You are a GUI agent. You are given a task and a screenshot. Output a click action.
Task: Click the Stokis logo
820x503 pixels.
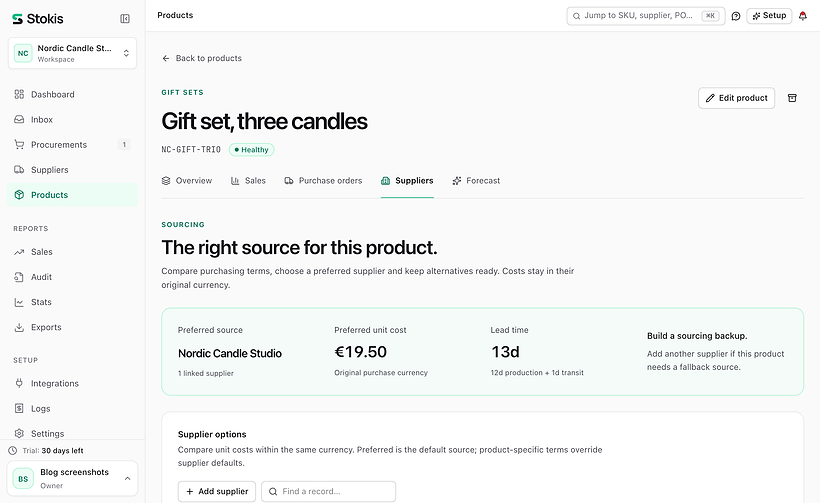click(38, 19)
